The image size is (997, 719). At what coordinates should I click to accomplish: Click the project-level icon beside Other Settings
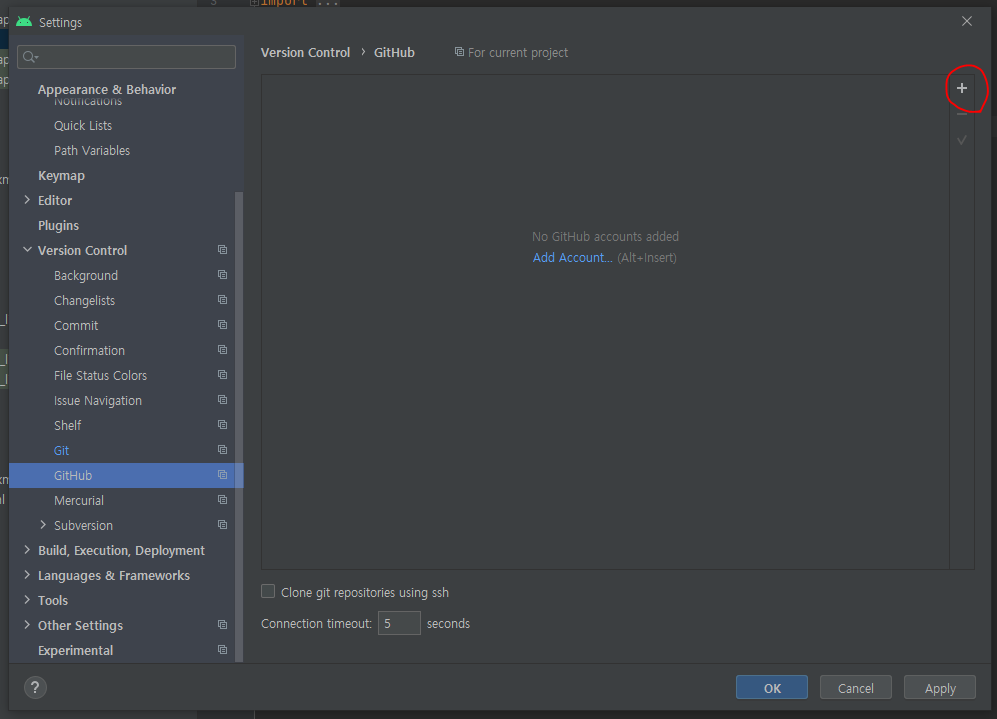tap(222, 625)
